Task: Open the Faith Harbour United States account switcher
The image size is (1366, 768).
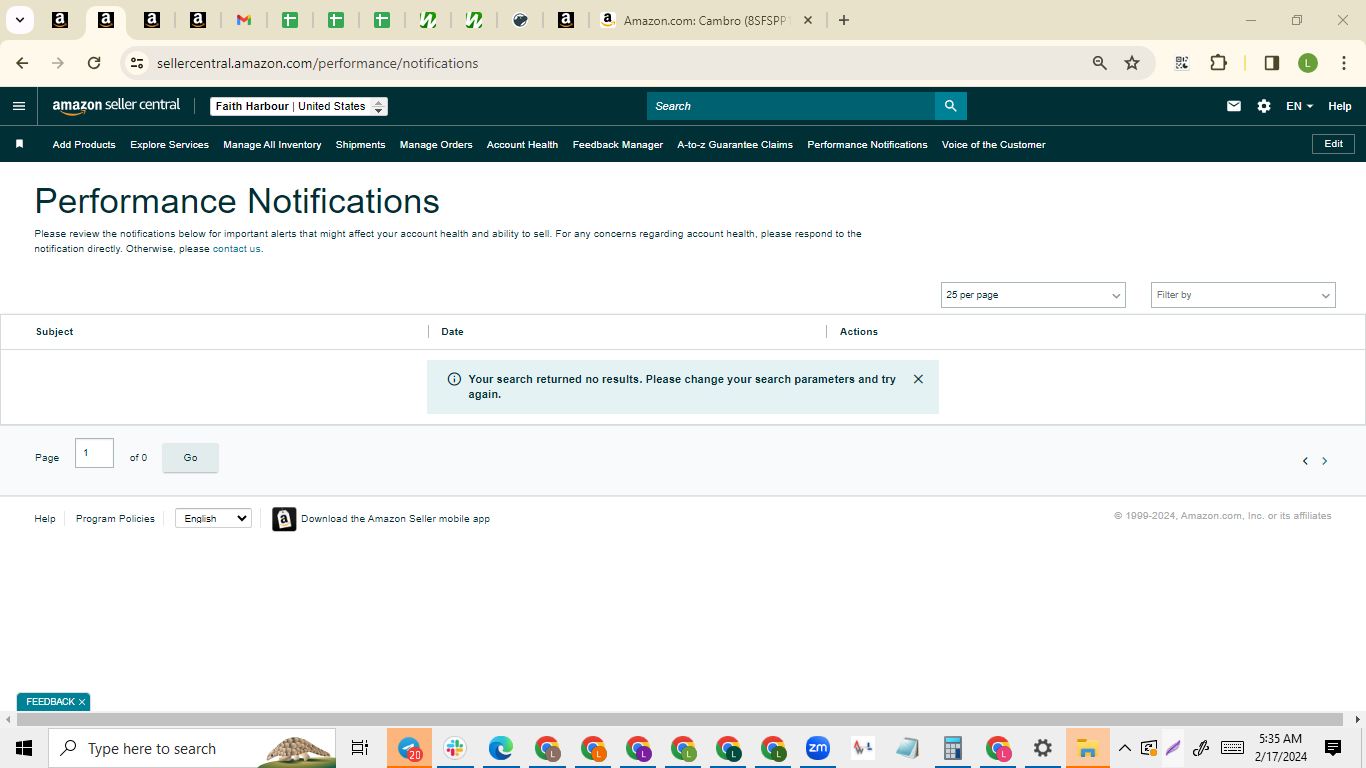Action: pos(299,106)
